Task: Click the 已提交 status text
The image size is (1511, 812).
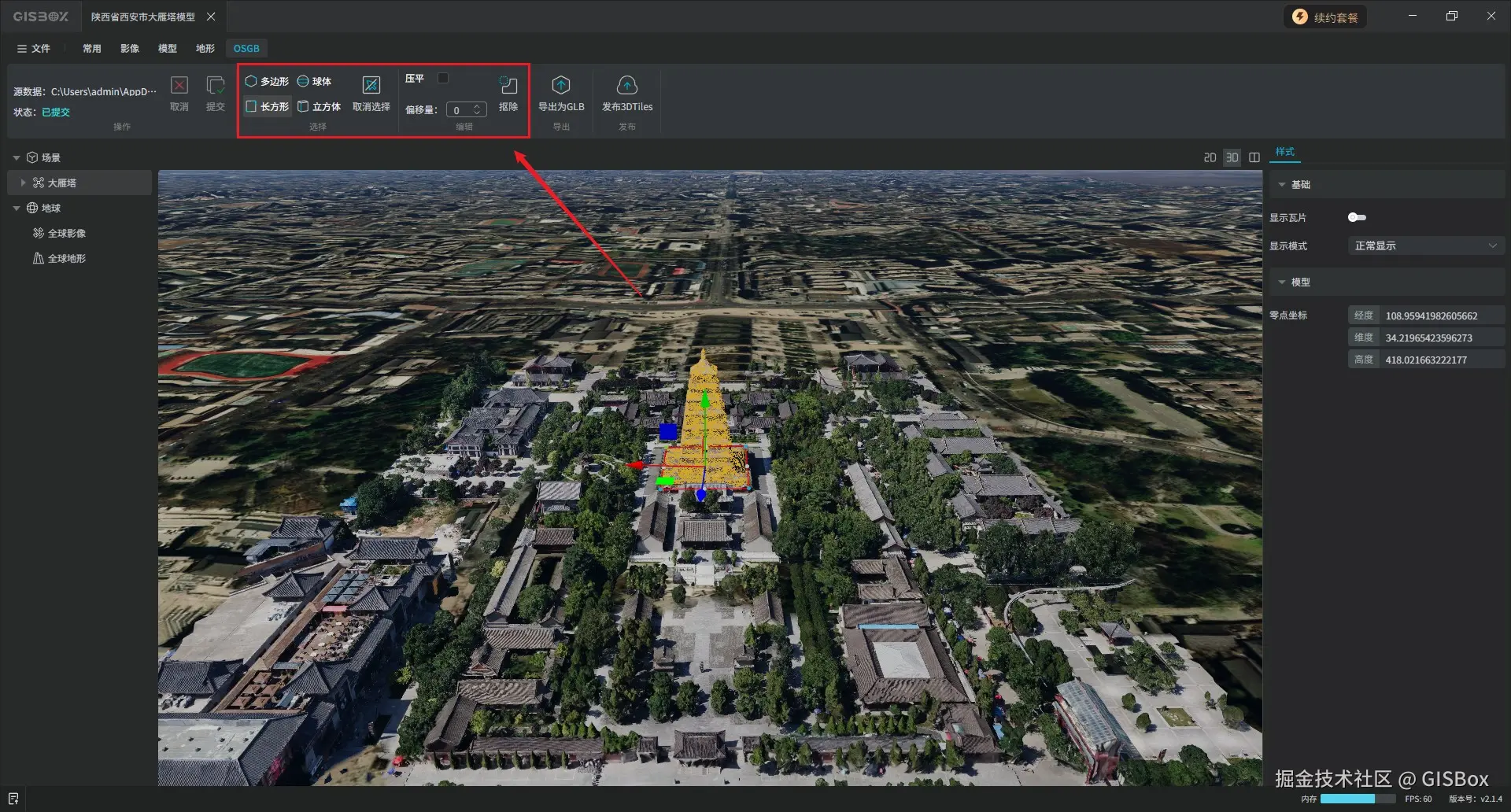Action: pos(56,112)
